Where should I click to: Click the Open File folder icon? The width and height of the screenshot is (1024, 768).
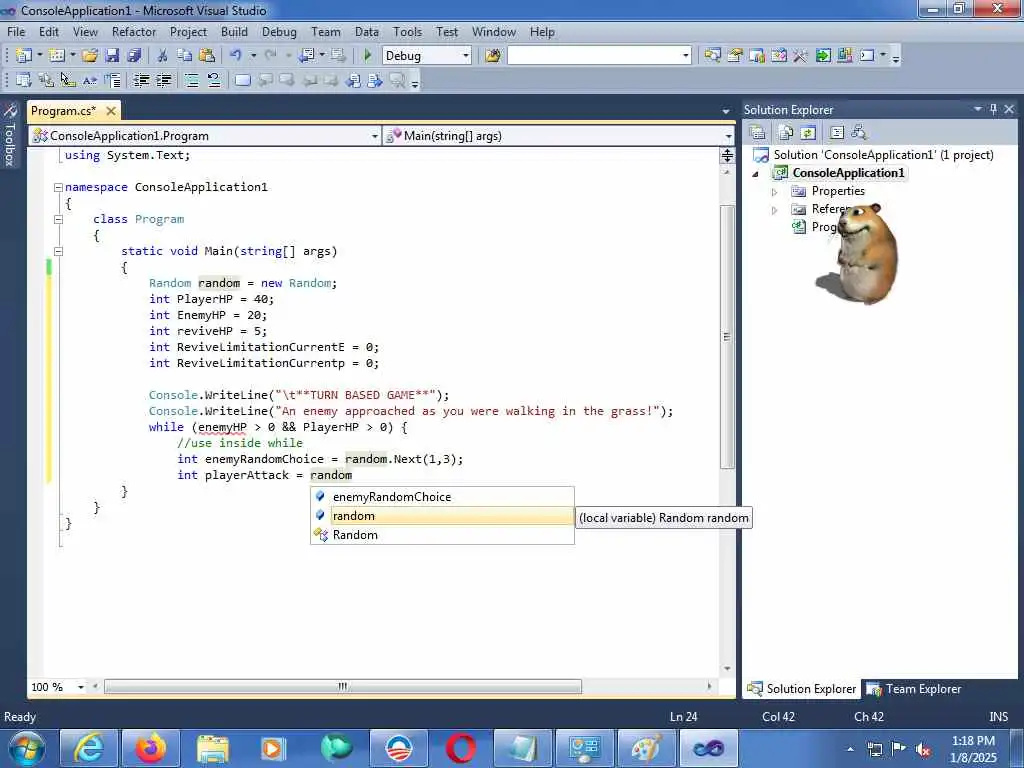(89, 56)
